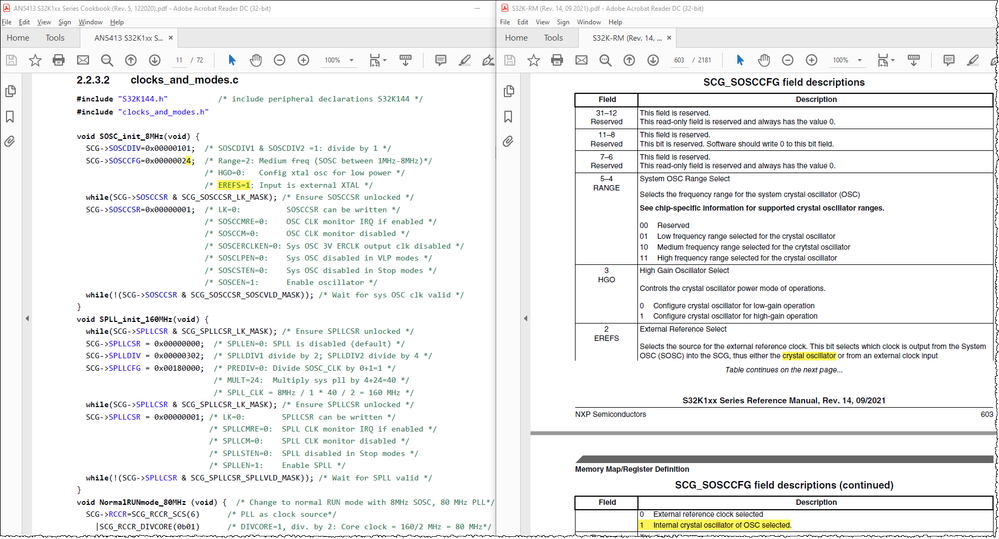
Task: Click the star bookmark icon in Cookbook window
Action: pos(35,60)
